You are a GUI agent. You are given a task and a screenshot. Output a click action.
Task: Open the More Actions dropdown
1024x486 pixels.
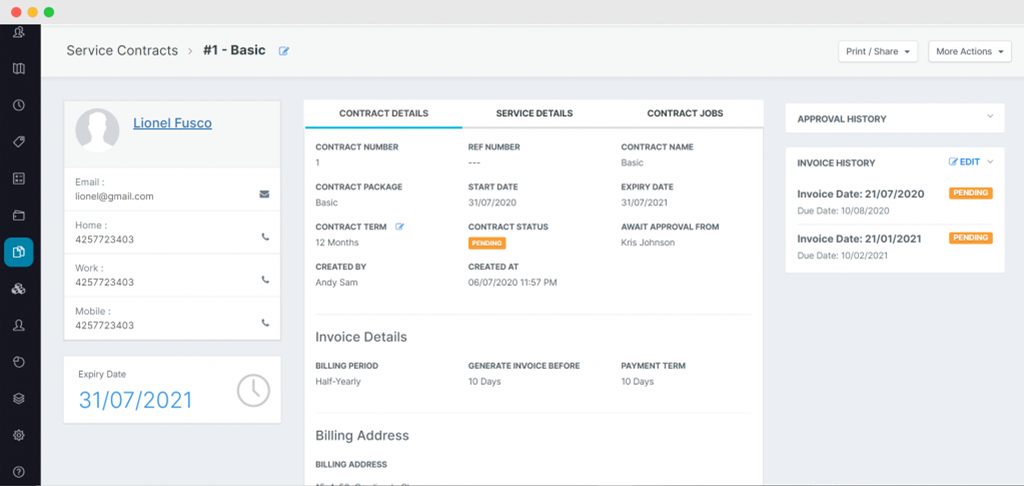(969, 51)
